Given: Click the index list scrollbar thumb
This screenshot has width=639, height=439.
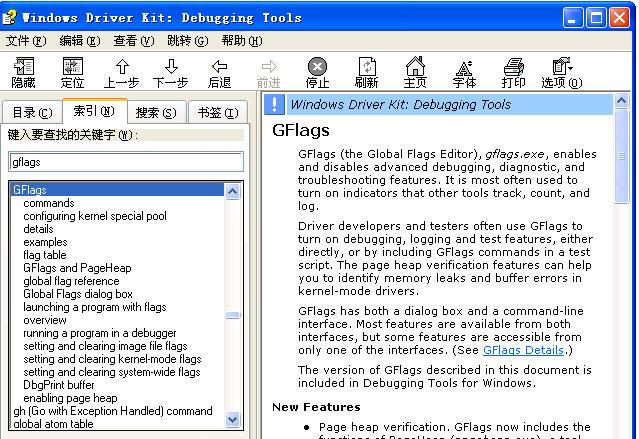Looking at the screenshot, I should [x=233, y=315].
